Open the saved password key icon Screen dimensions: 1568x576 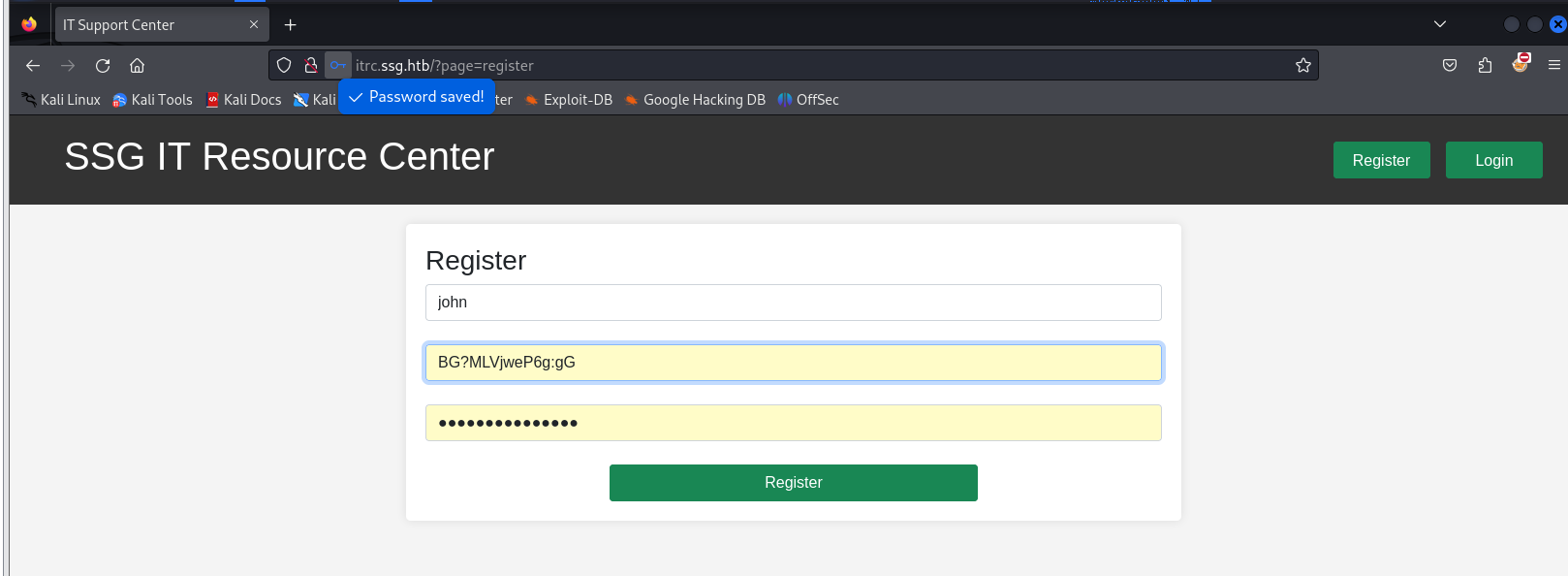[337, 65]
